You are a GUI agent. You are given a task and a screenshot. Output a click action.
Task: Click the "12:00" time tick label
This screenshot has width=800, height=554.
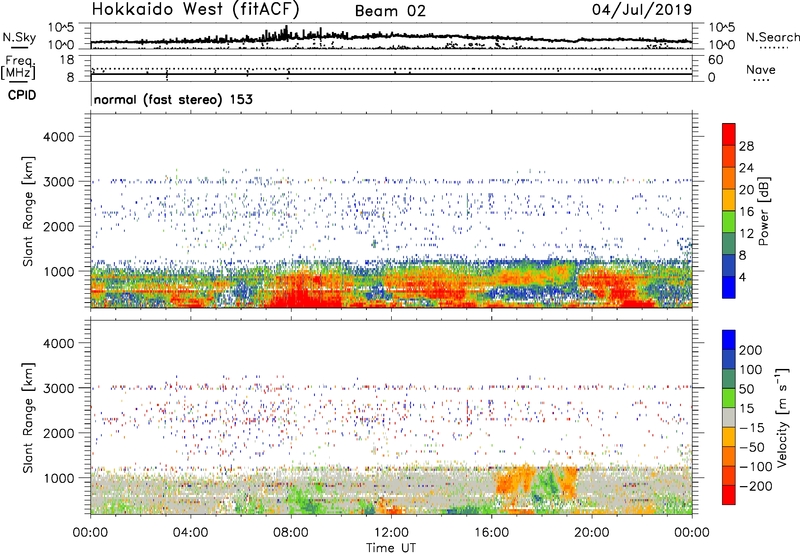(391, 532)
